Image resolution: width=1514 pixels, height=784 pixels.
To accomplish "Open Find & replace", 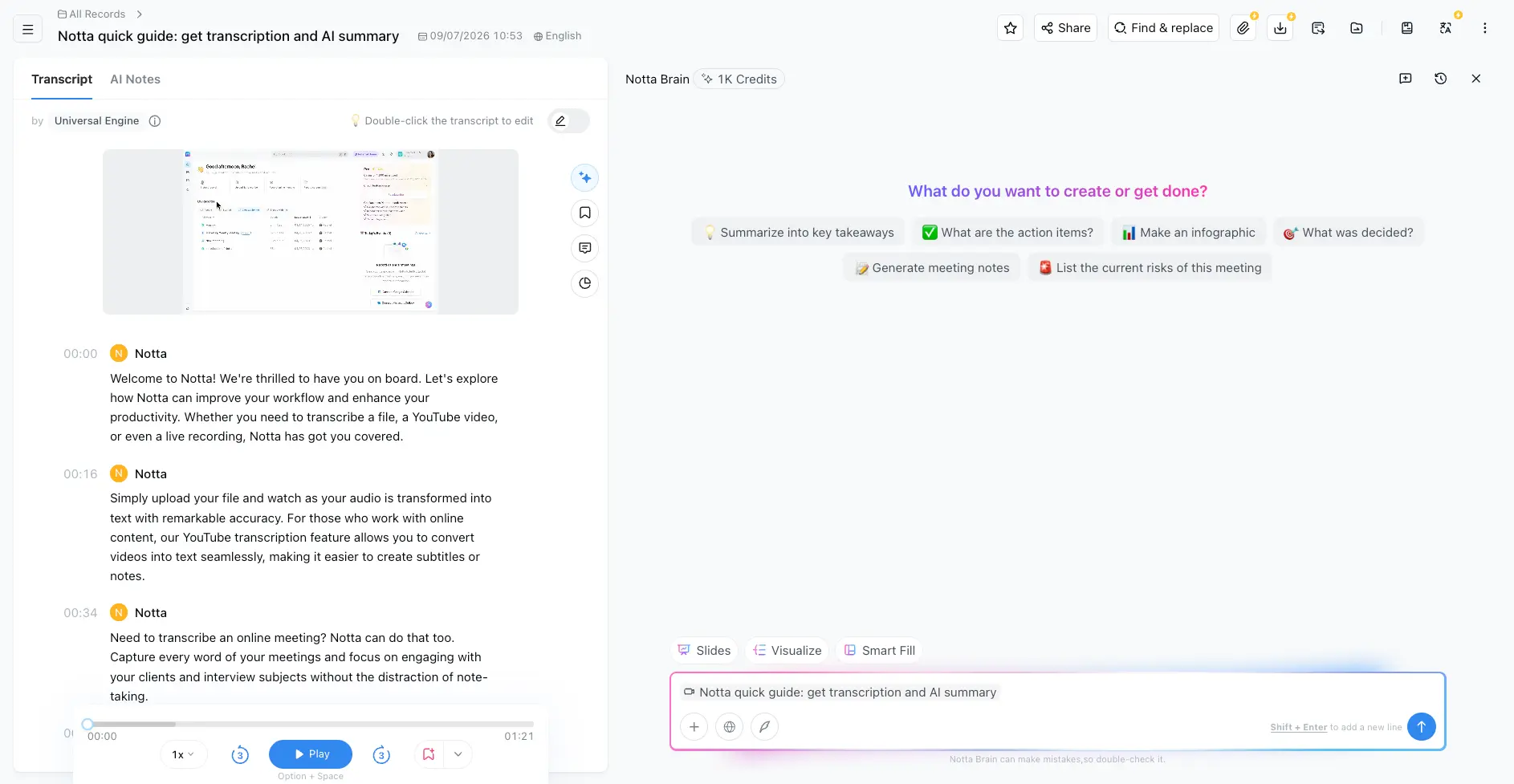I will coord(1163,28).
